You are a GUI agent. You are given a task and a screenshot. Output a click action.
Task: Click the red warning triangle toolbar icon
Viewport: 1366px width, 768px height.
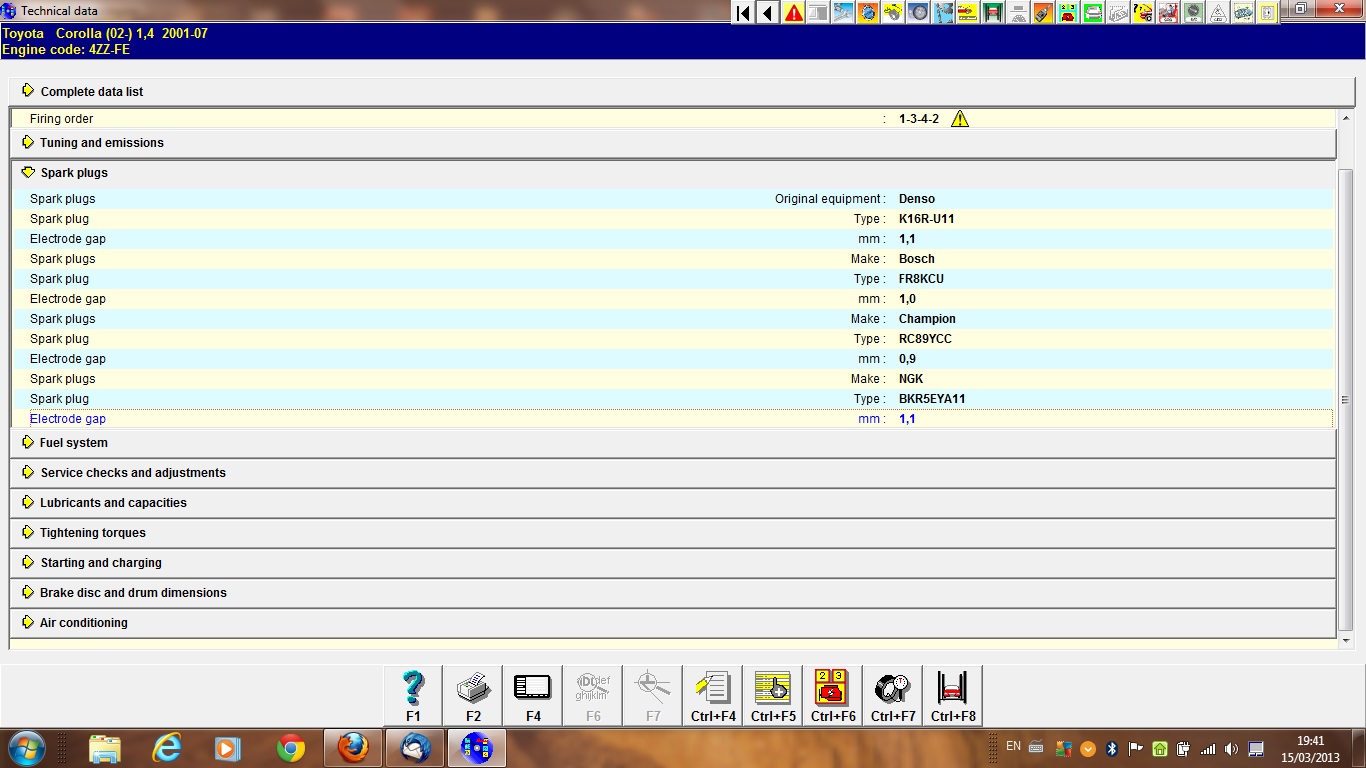794,13
